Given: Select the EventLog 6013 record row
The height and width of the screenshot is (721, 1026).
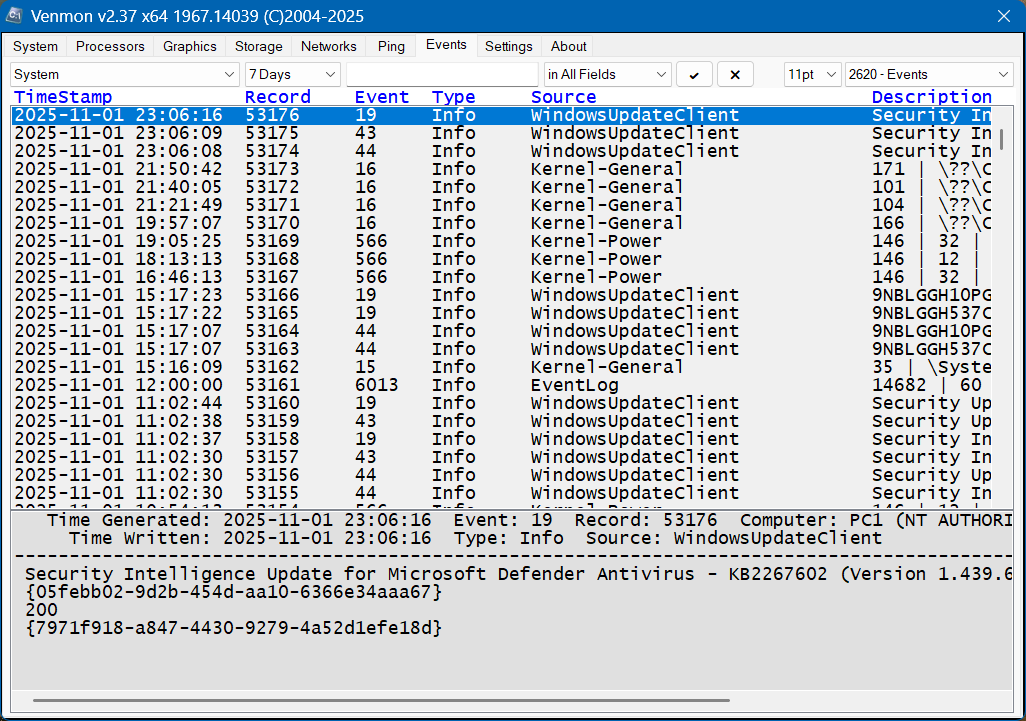Looking at the screenshot, I should click(502, 385).
